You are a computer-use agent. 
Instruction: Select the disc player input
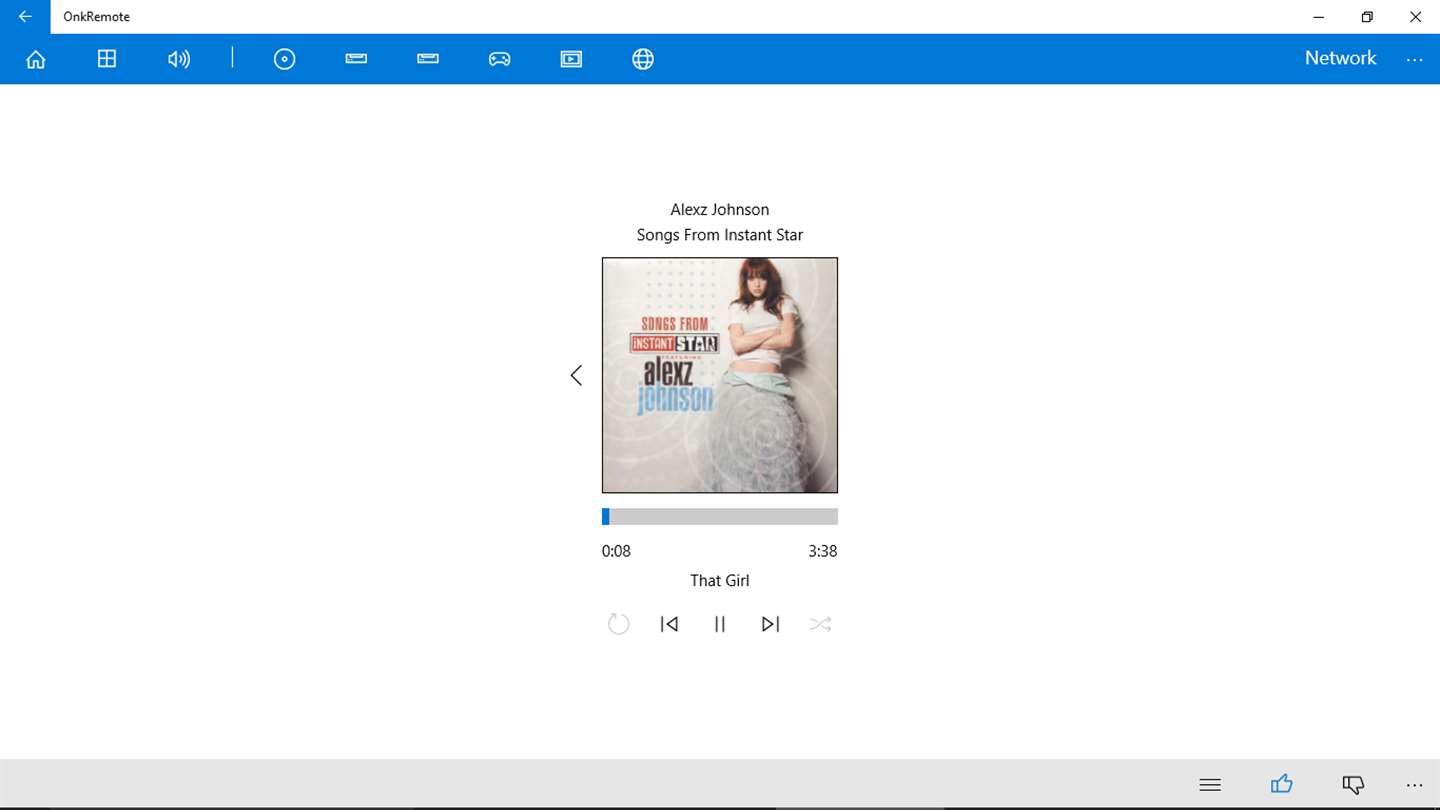(x=285, y=59)
